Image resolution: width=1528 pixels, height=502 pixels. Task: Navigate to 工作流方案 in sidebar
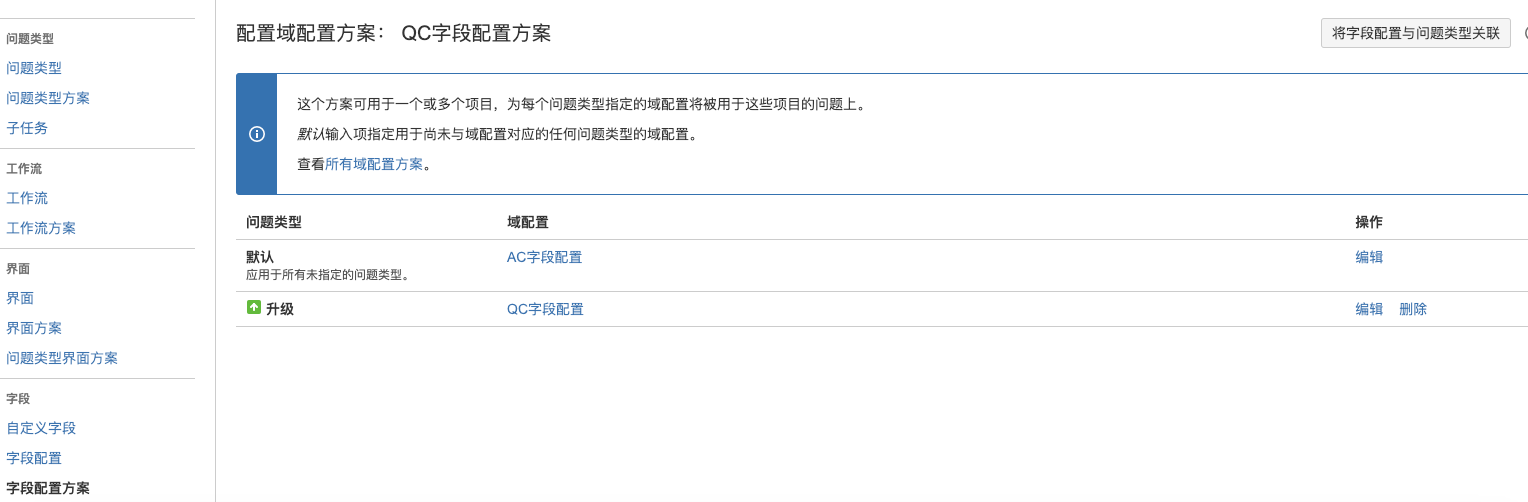(41, 228)
